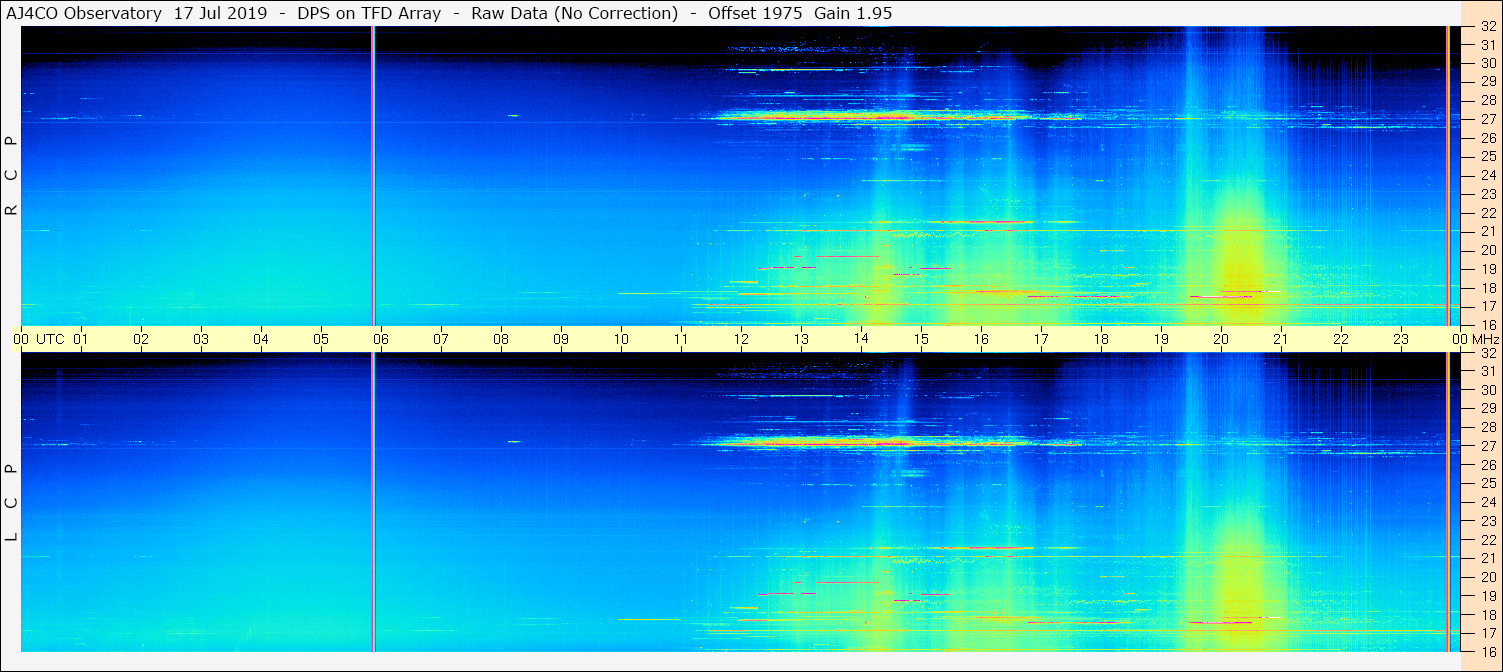
Task: Select the 06 hour tick on UTC axis
Action: (x=381, y=339)
